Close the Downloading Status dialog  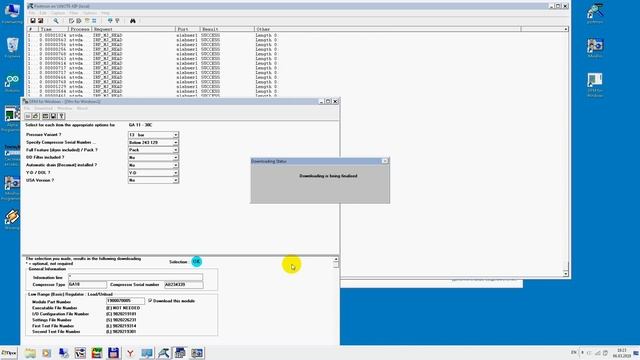click(x=384, y=161)
